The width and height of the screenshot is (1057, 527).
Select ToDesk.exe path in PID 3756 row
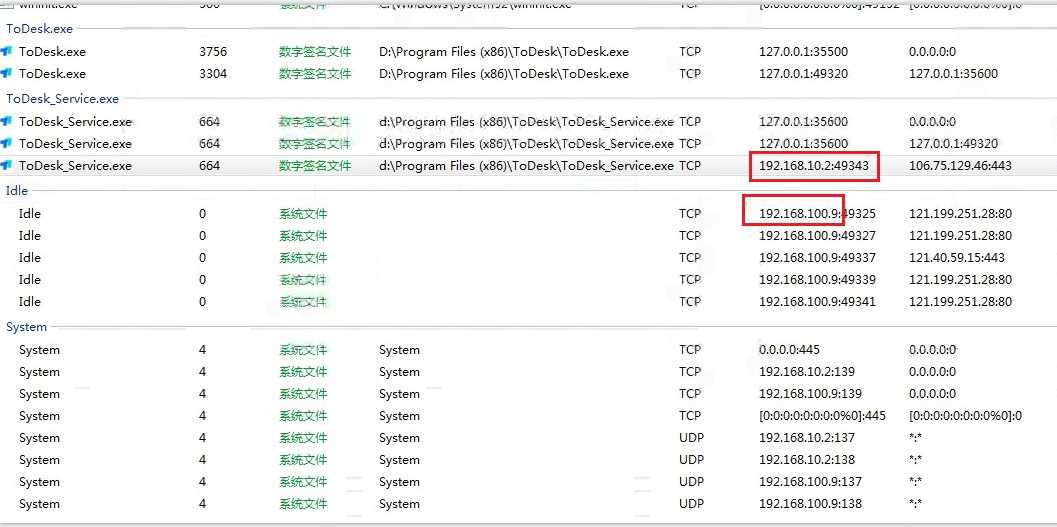[x=504, y=51]
